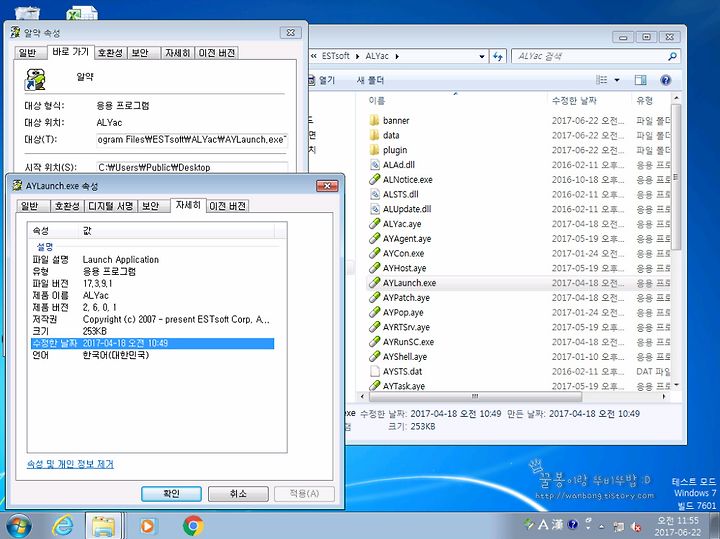This screenshot has height=539, width=720.
Task: Select the 파일 설명 Launch Application row
Action: coord(152,259)
